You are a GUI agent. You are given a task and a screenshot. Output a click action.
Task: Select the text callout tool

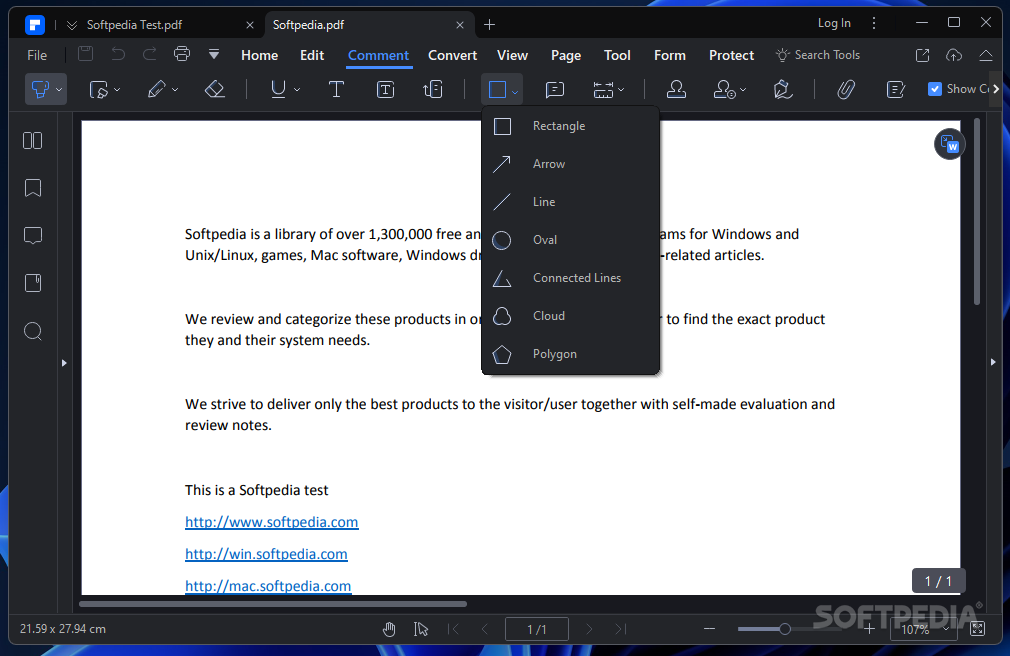tap(433, 90)
